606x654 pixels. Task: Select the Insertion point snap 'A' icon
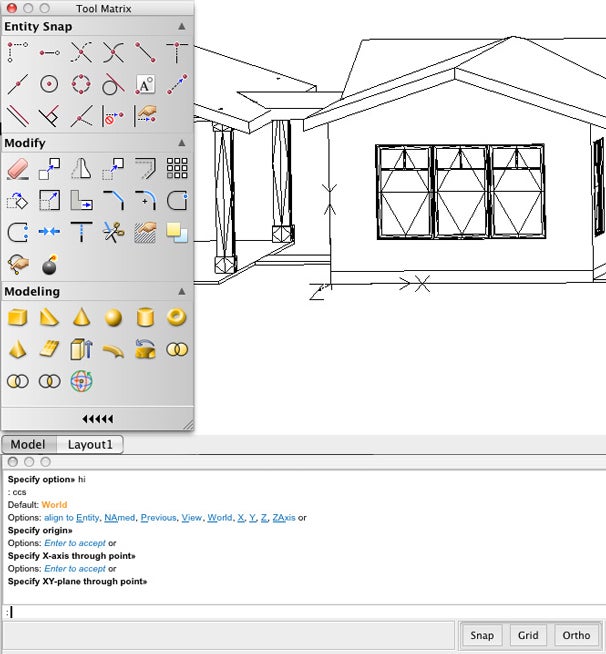tap(145, 84)
